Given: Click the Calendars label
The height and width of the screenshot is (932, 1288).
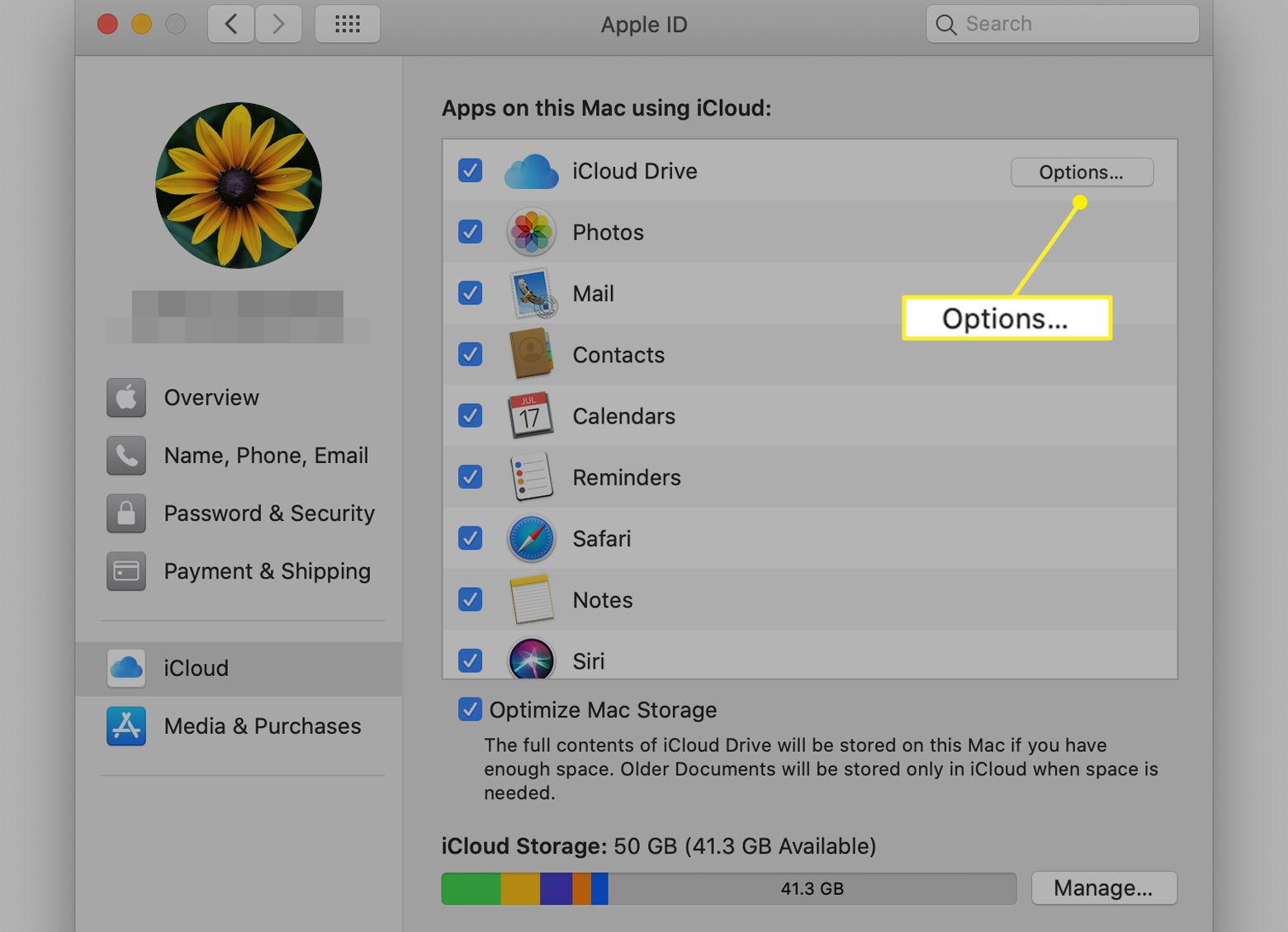Looking at the screenshot, I should coord(624,415).
